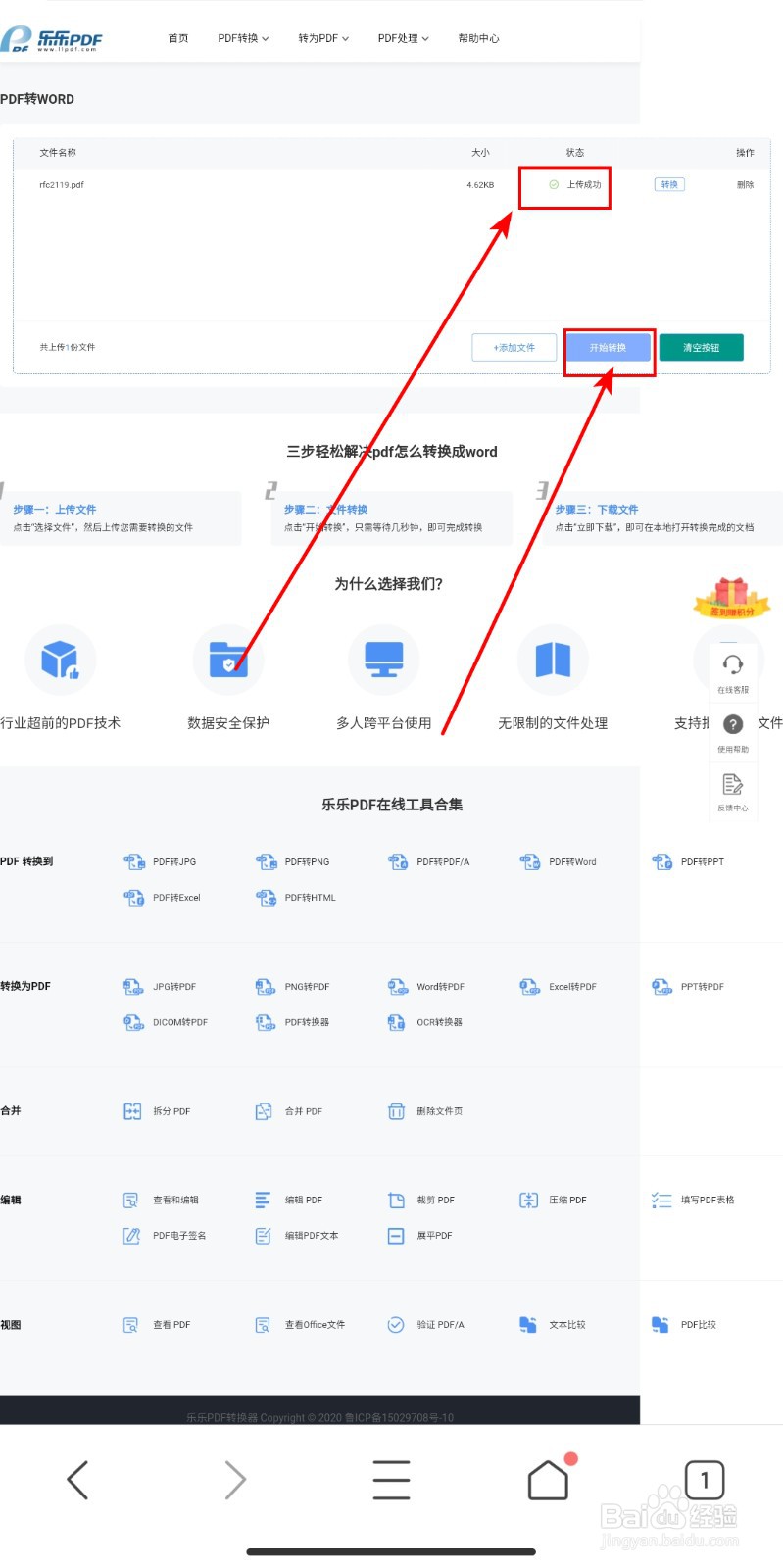The image size is (783, 1568).
Task: Click the 拆分 PDF split icon
Action: click(132, 1111)
